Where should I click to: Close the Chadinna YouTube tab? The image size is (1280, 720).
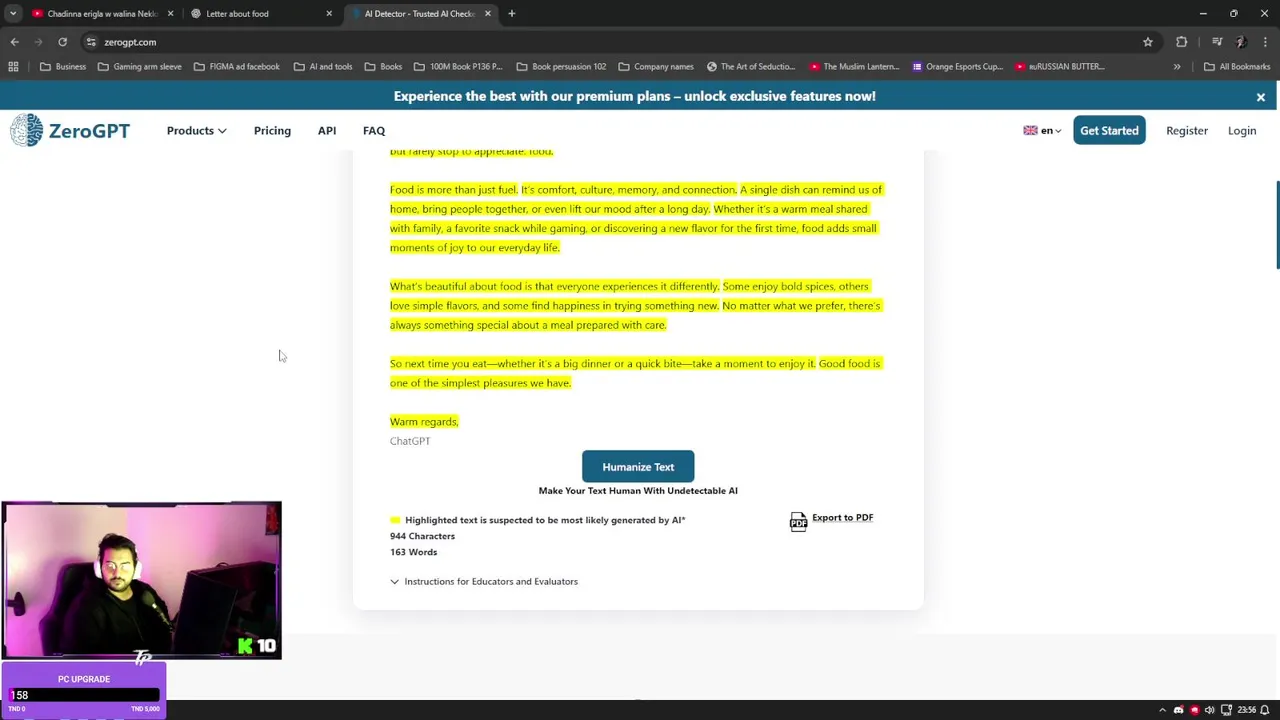pos(170,14)
